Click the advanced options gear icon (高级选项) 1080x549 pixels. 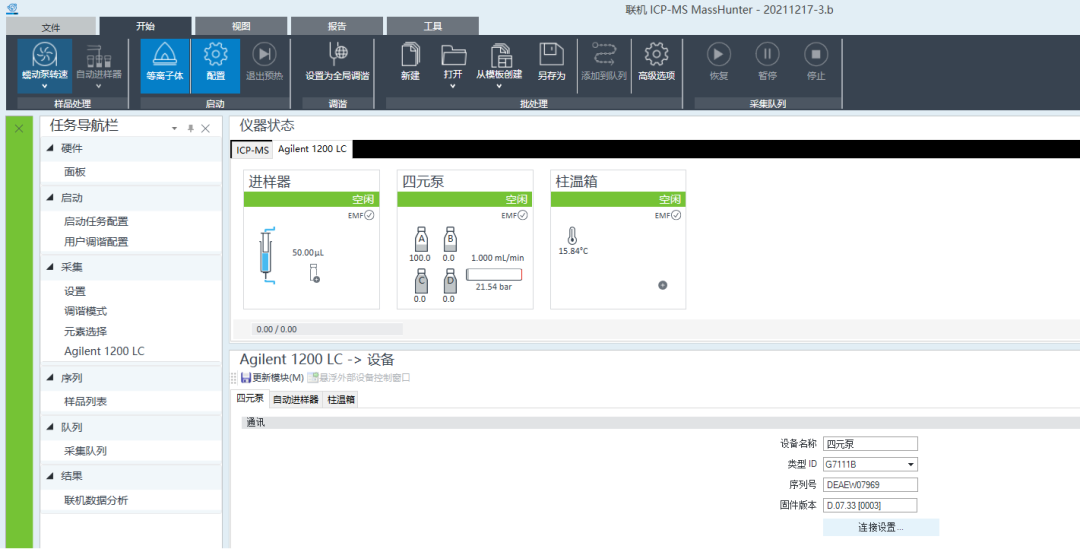click(x=656, y=54)
